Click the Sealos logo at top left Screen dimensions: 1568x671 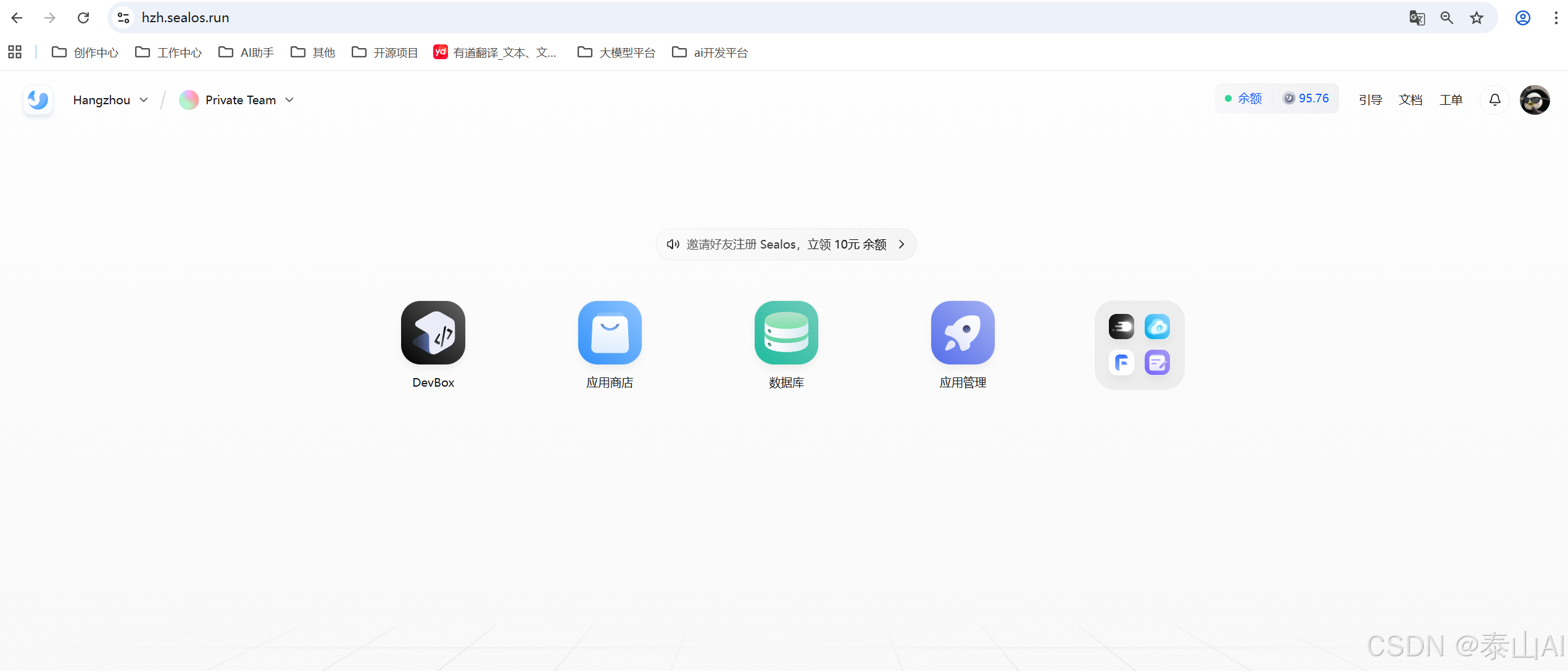click(38, 99)
